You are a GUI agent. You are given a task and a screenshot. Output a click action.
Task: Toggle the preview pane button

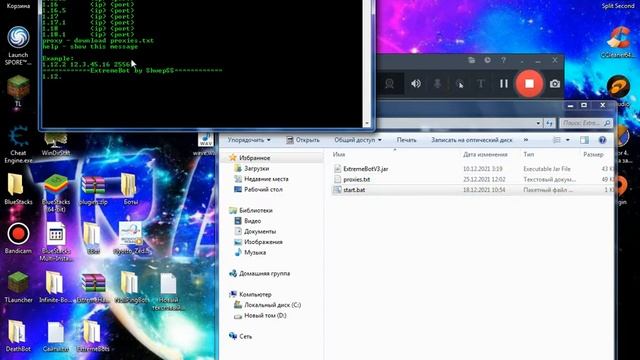(584, 140)
